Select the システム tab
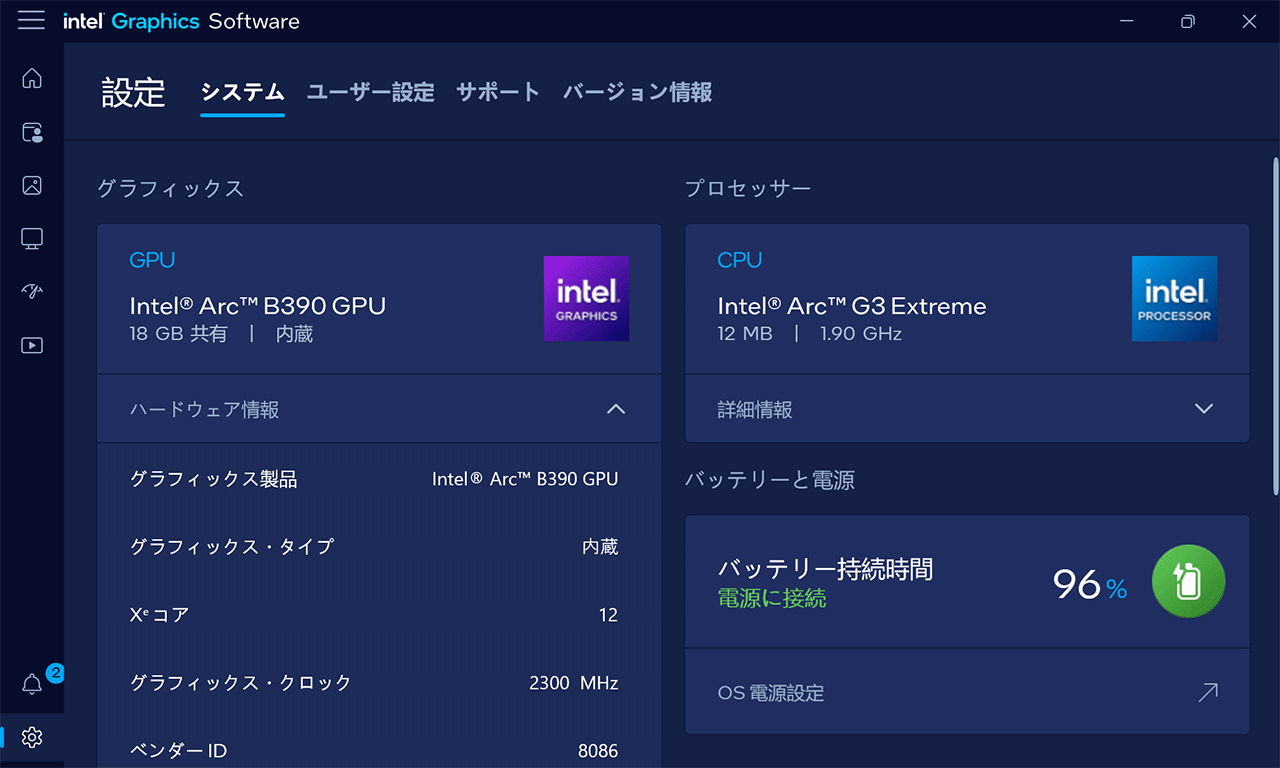 pos(242,93)
